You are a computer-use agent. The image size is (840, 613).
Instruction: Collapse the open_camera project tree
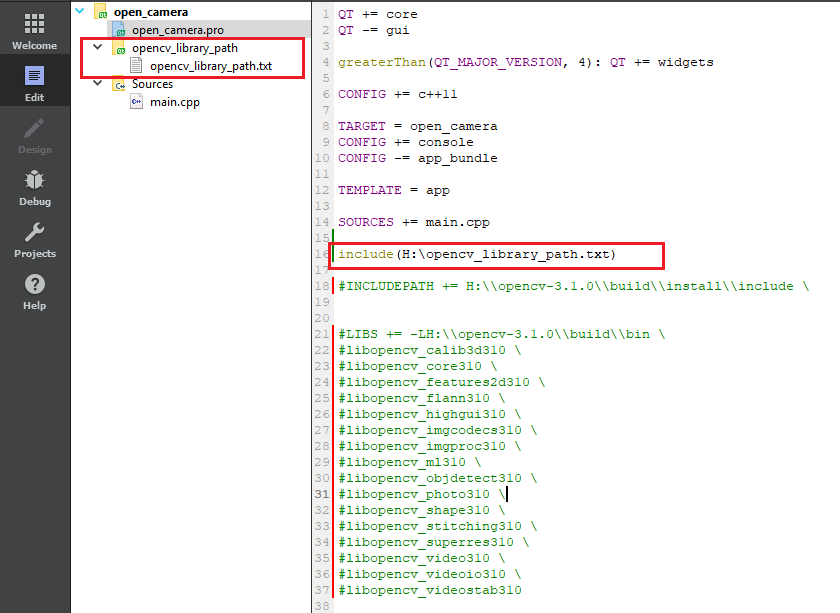(x=79, y=13)
